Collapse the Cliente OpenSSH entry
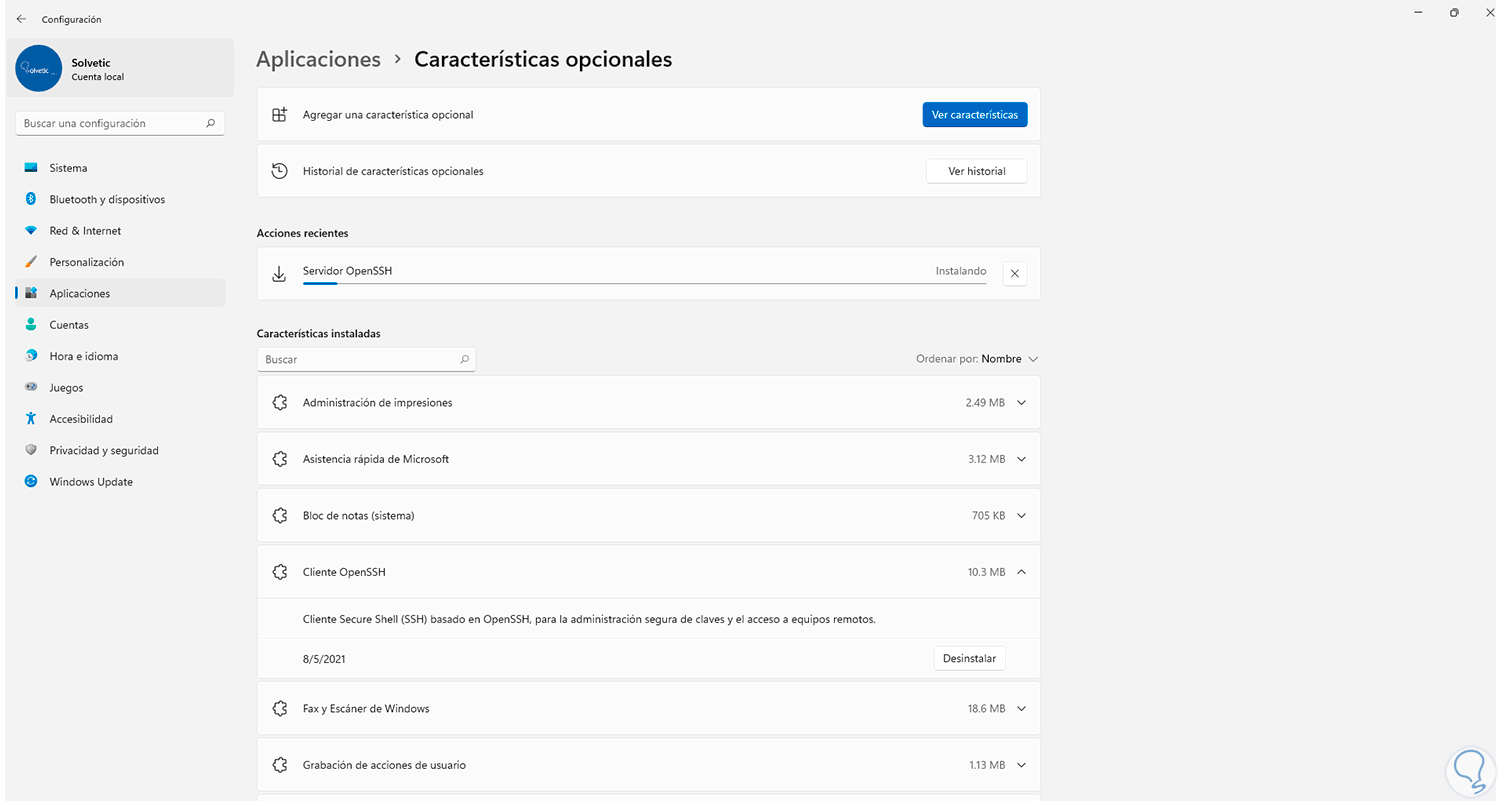 point(1021,572)
